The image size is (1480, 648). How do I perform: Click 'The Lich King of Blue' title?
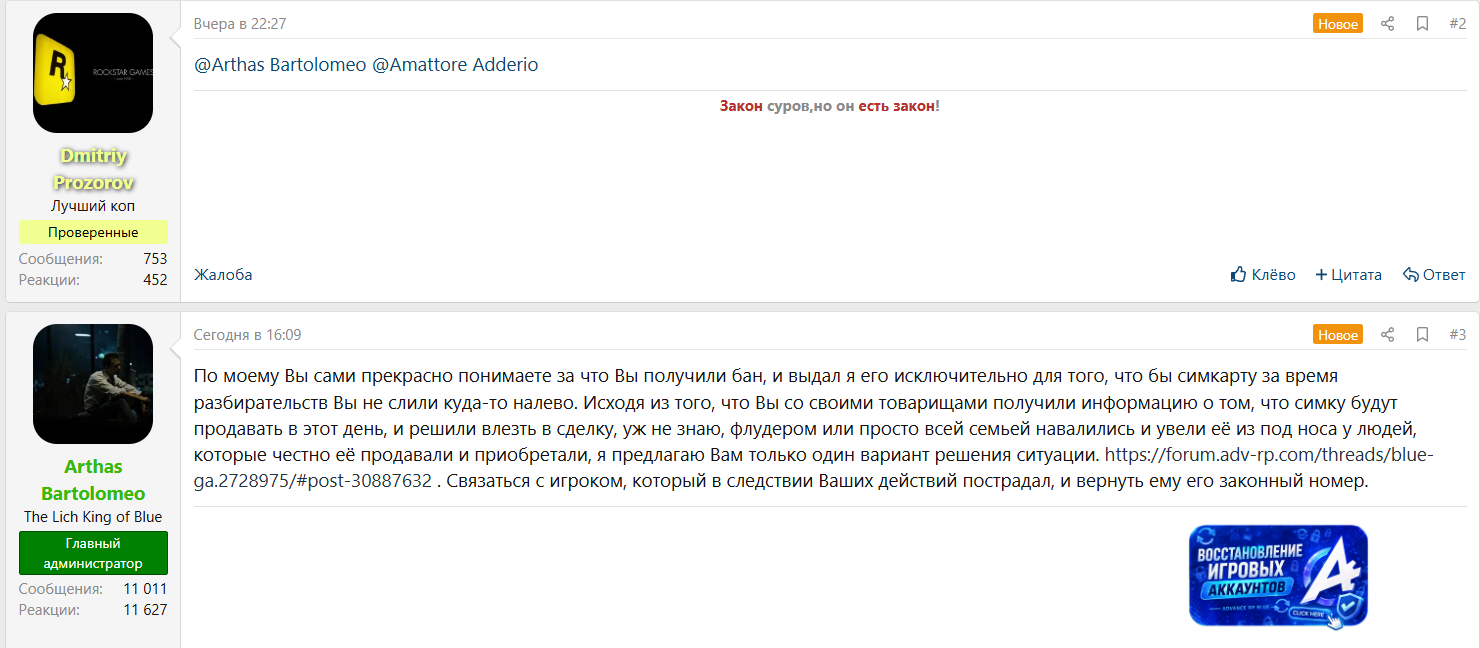click(x=93, y=517)
